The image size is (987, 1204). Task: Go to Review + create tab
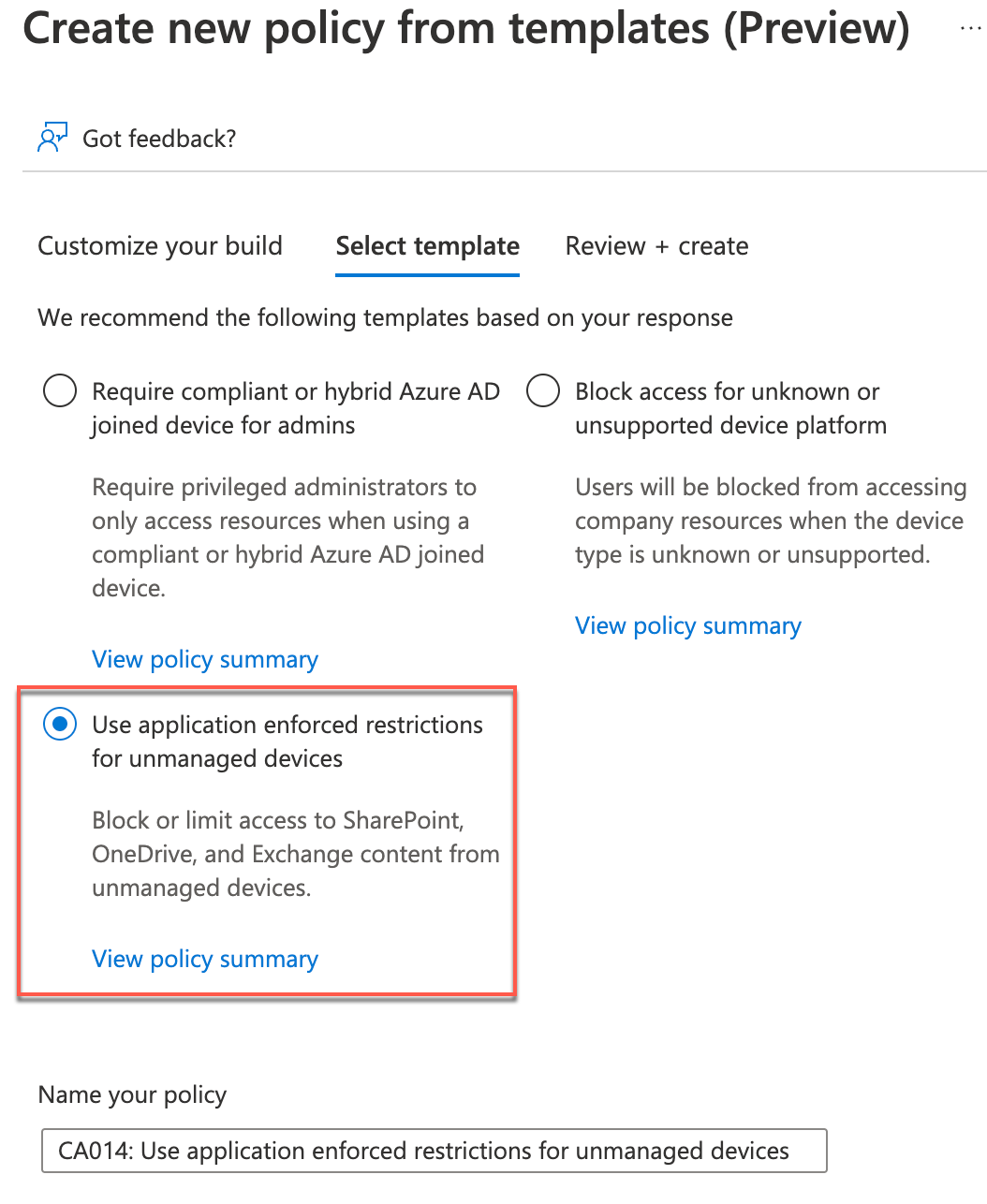(x=656, y=246)
